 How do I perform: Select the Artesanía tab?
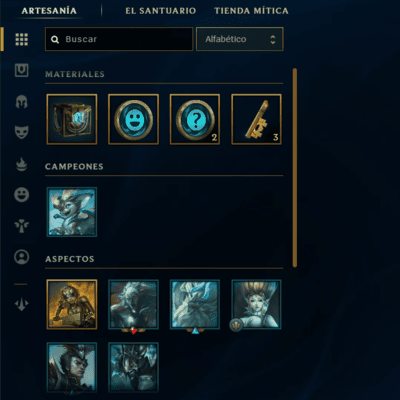click(49, 11)
